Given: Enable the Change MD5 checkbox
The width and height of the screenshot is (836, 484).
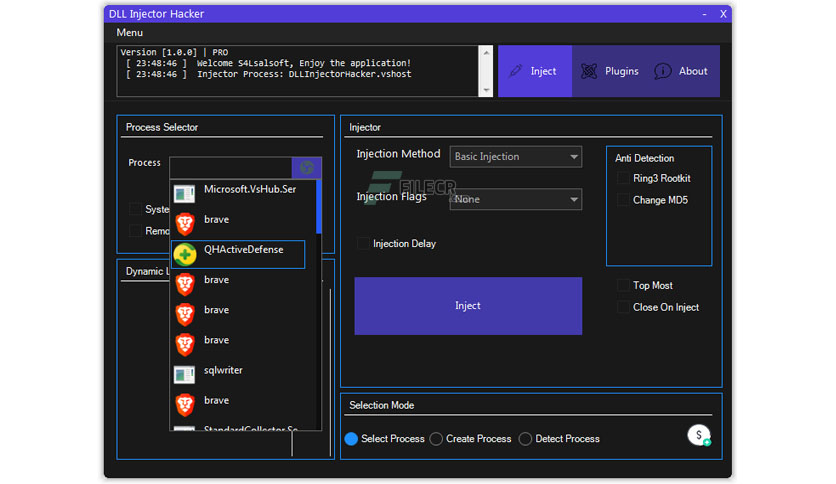Looking at the screenshot, I should 623,200.
